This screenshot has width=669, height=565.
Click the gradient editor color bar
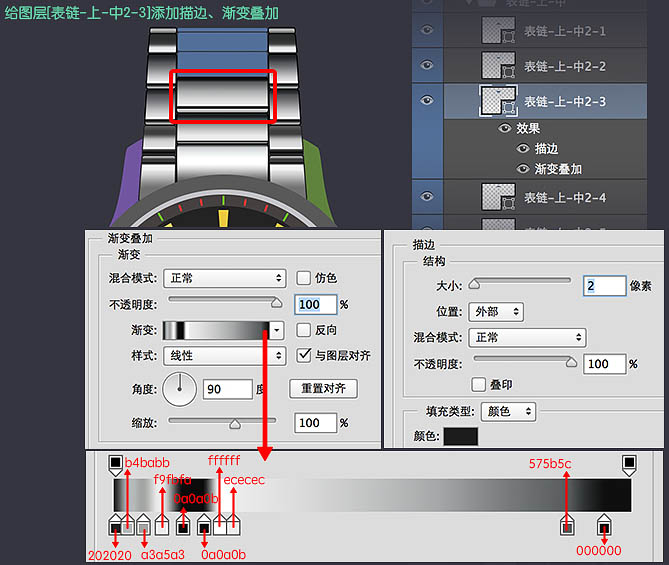point(372,495)
